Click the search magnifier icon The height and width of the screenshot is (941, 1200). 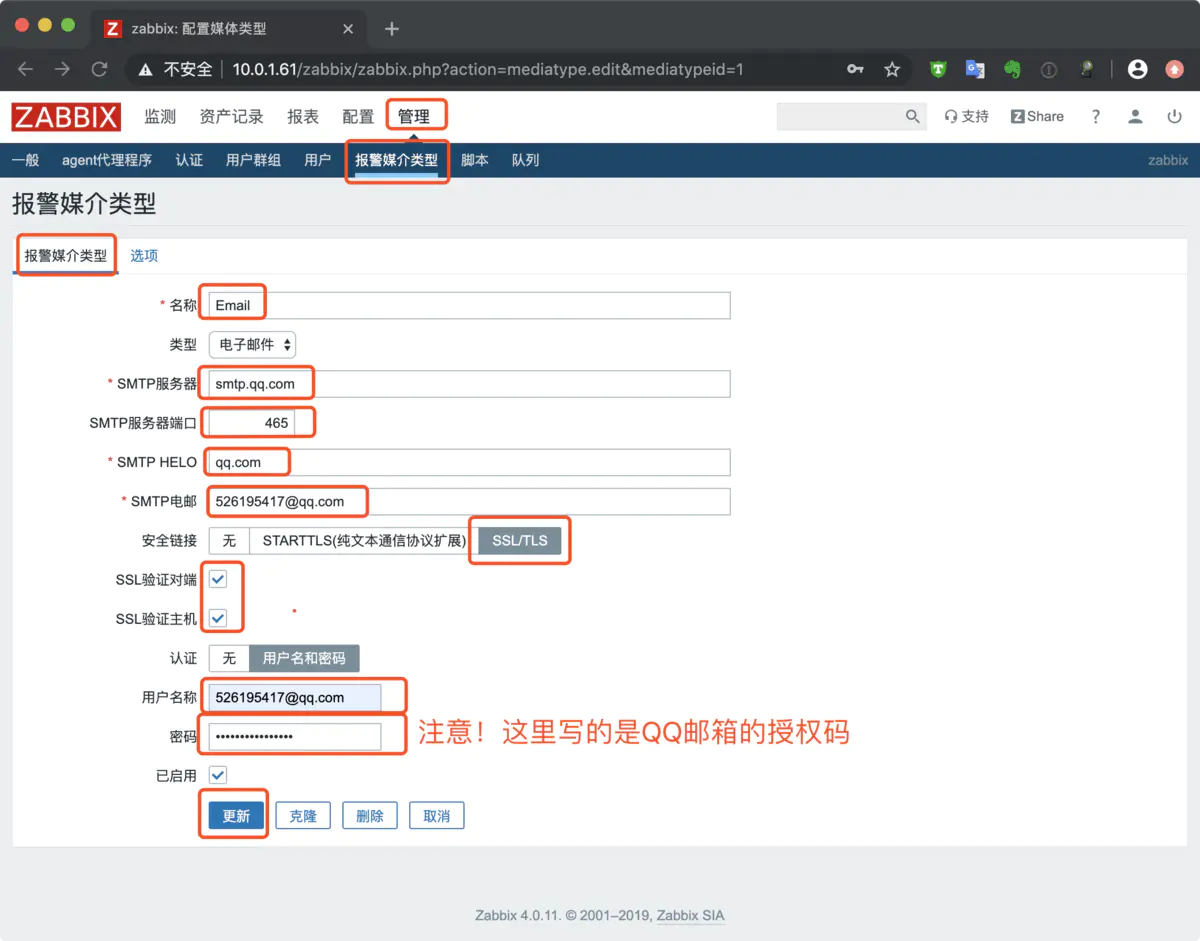912,116
